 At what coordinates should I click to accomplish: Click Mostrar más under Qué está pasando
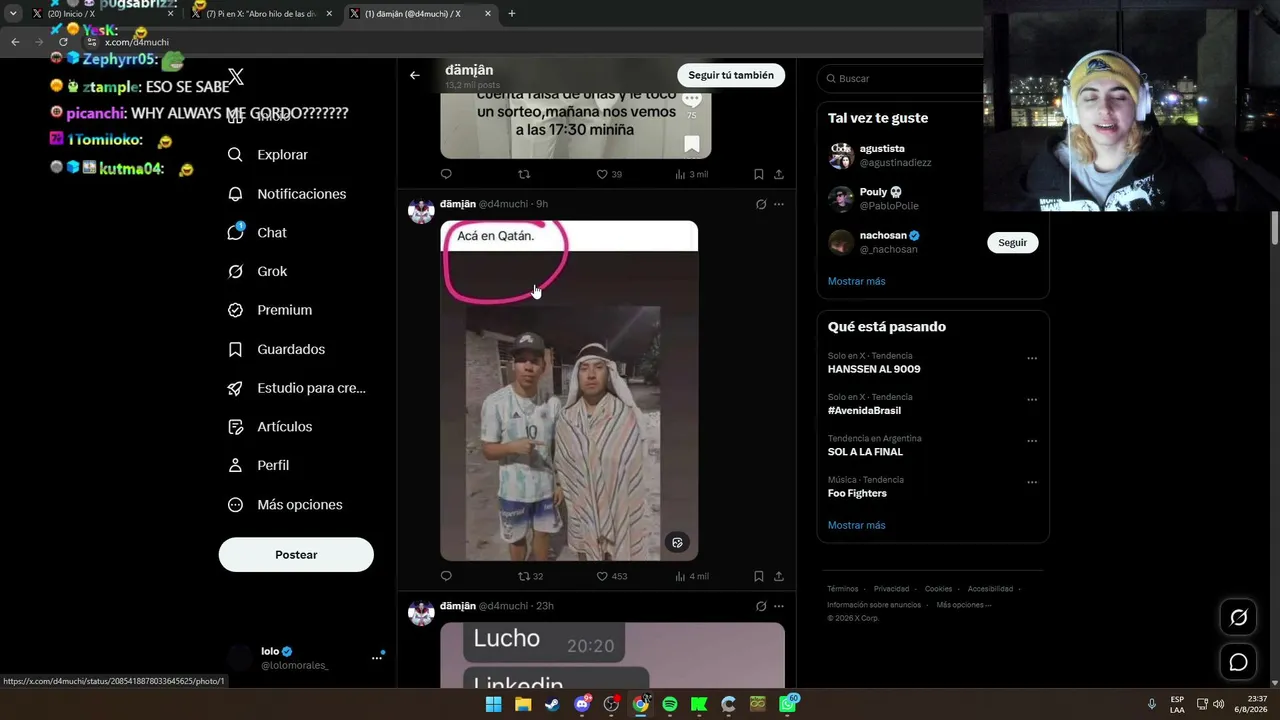point(856,525)
